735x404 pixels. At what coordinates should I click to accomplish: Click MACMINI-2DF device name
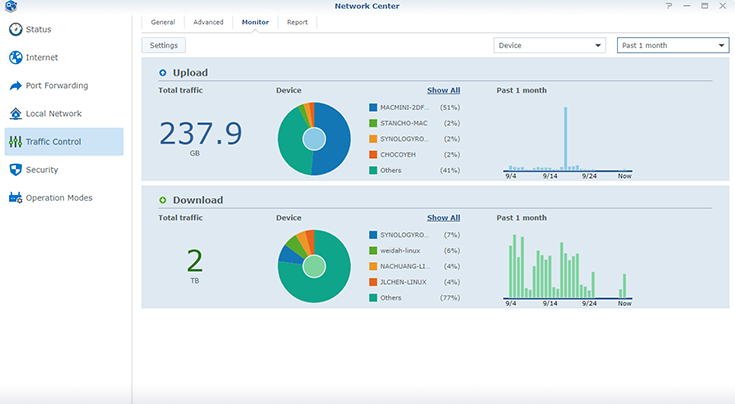click(405, 107)
